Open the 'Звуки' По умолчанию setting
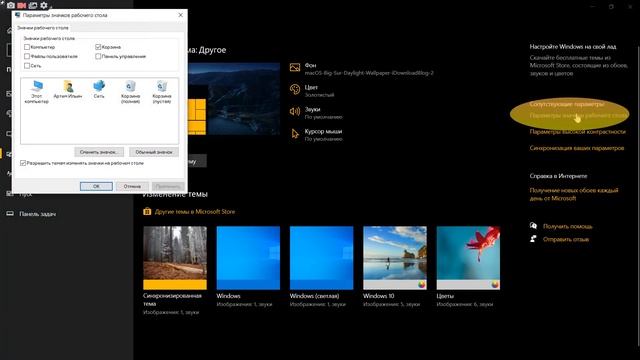 pyautogui.click(x=316, y=113)
